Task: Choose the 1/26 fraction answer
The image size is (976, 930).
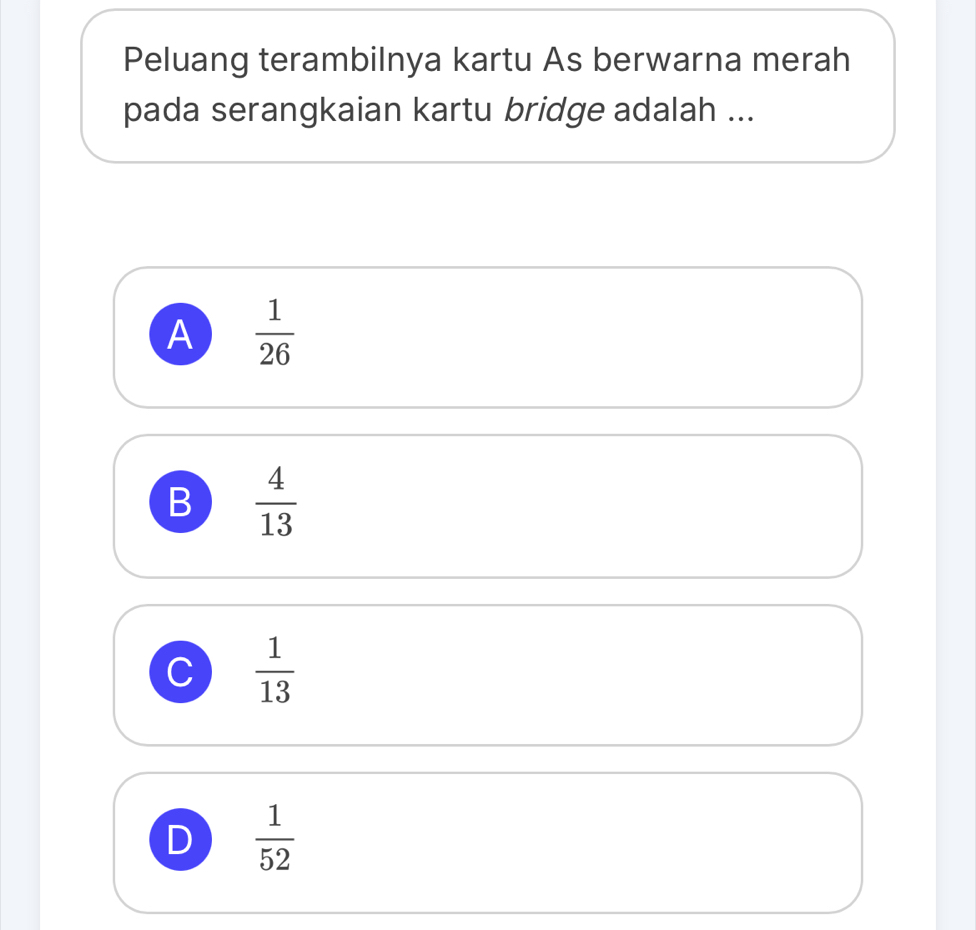Action: point(274,333)
